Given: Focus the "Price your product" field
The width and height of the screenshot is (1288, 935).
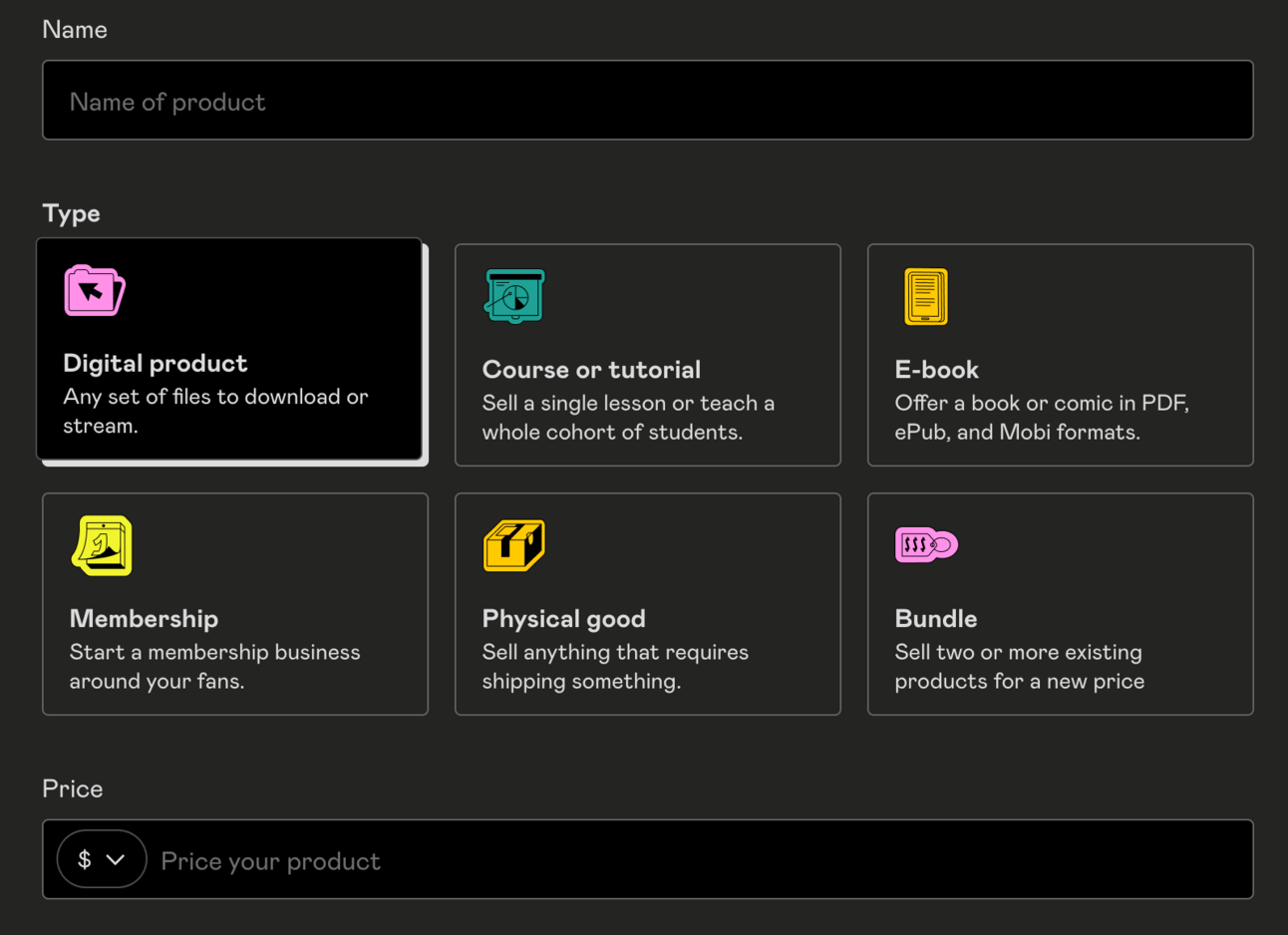Looking at the screenshot, I should (698, 860).
